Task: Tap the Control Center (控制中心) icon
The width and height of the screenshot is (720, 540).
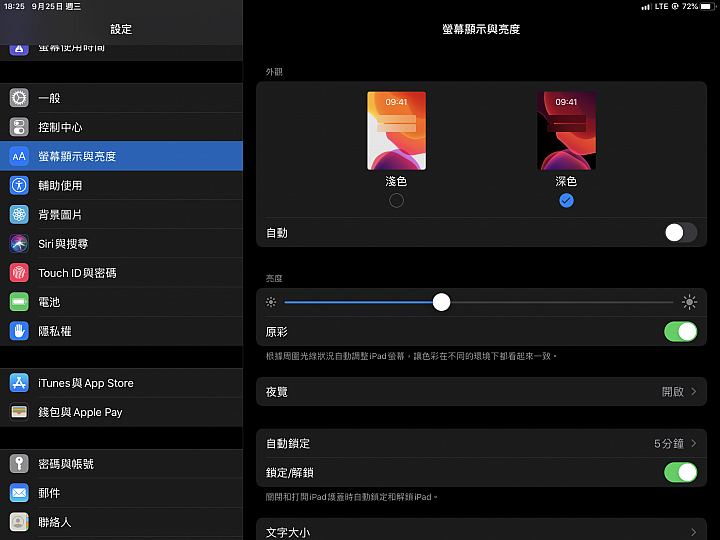Action: pyautogui.click(x=19, y=127)
